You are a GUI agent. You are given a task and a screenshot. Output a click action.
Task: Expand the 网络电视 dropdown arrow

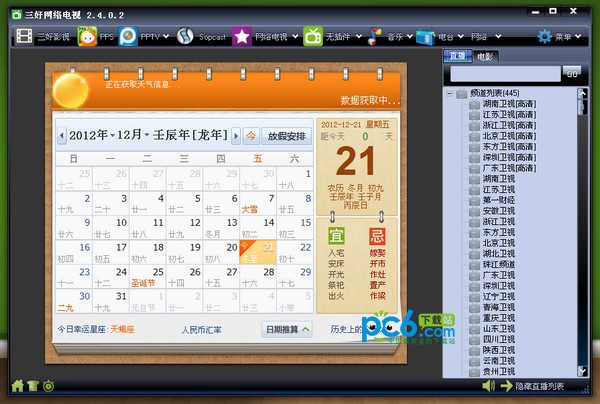coord(295,37)
